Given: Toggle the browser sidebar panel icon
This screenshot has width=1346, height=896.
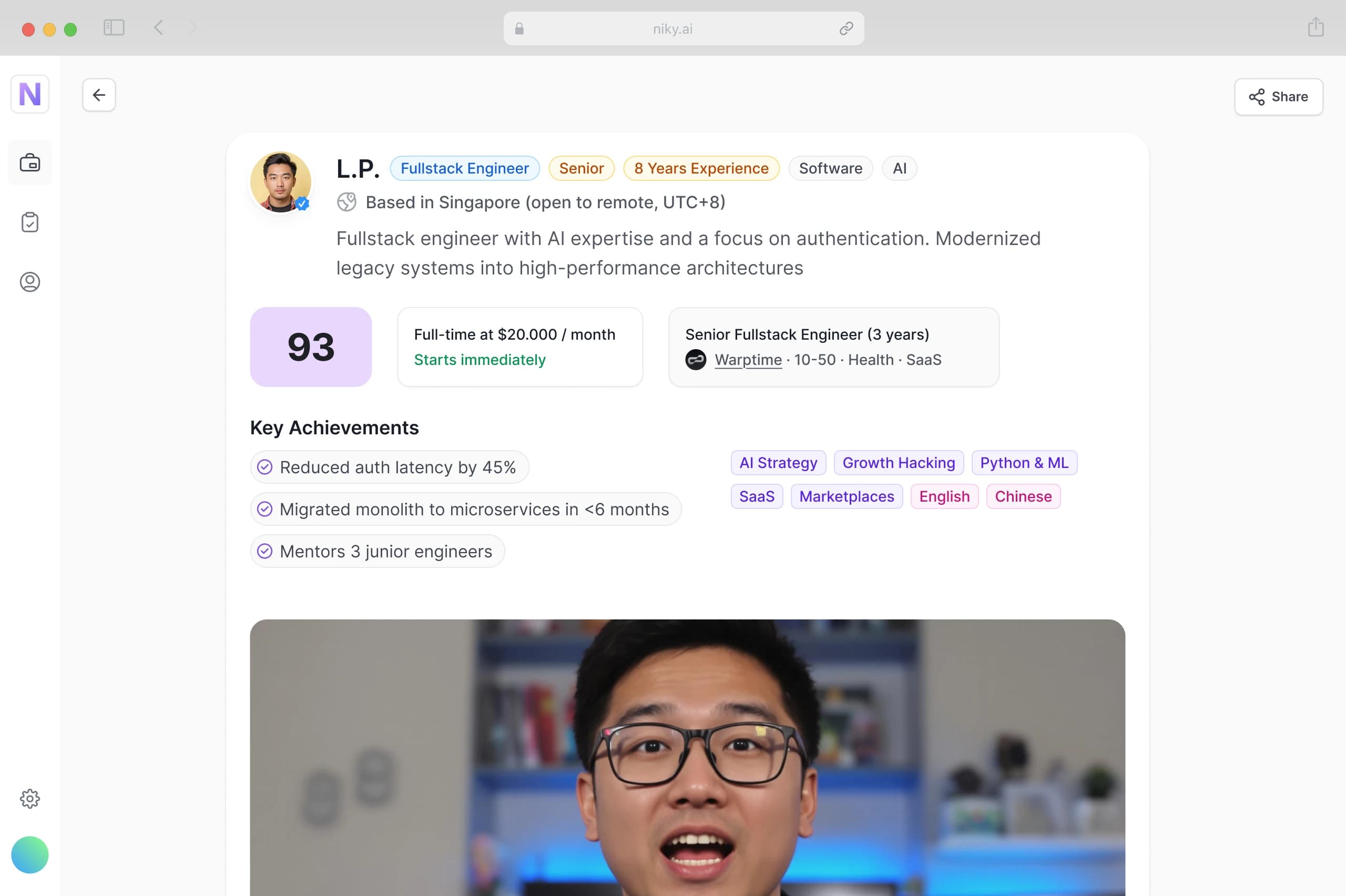Looking at the screenshot, I should [114, 27].
